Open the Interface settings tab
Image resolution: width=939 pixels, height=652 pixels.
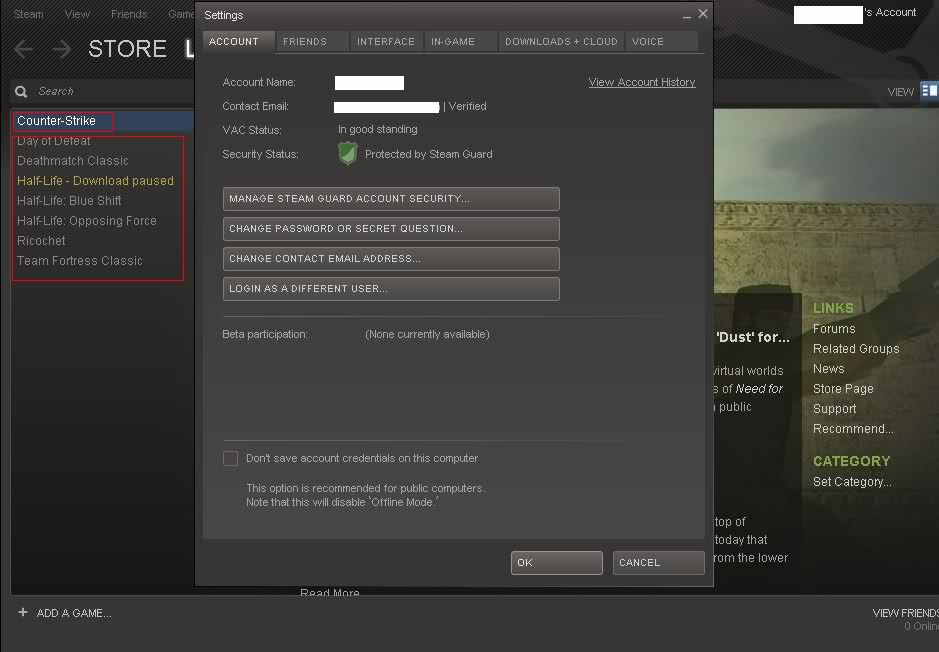coord(386,41)
